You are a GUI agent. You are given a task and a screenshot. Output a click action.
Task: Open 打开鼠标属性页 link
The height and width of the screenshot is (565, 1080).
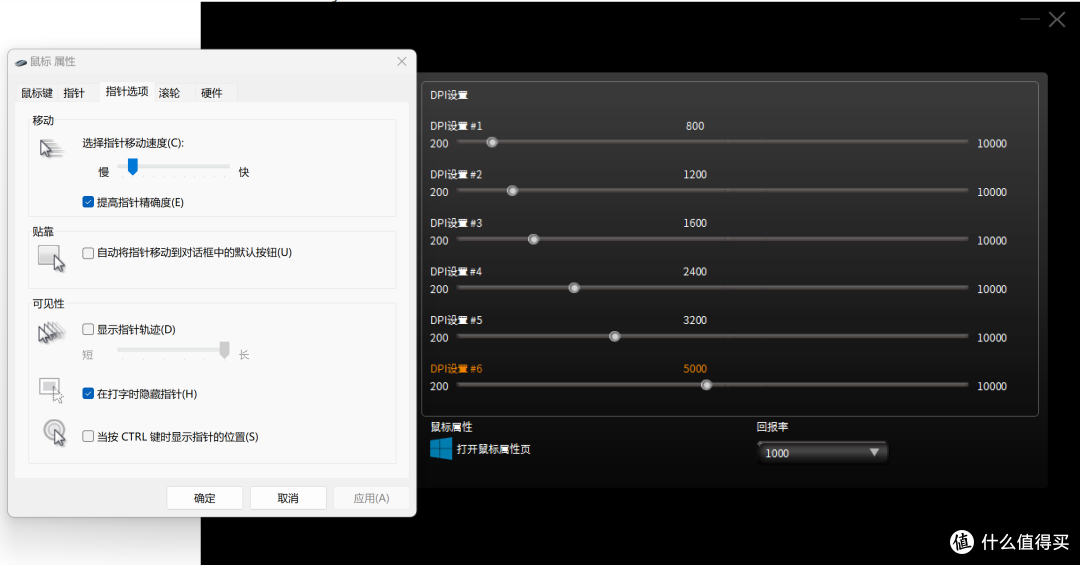[x=493, y=449]
